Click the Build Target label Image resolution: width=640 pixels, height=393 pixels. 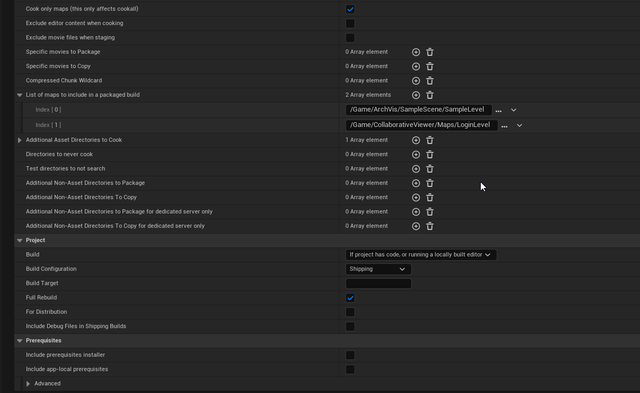pos(42,283)
